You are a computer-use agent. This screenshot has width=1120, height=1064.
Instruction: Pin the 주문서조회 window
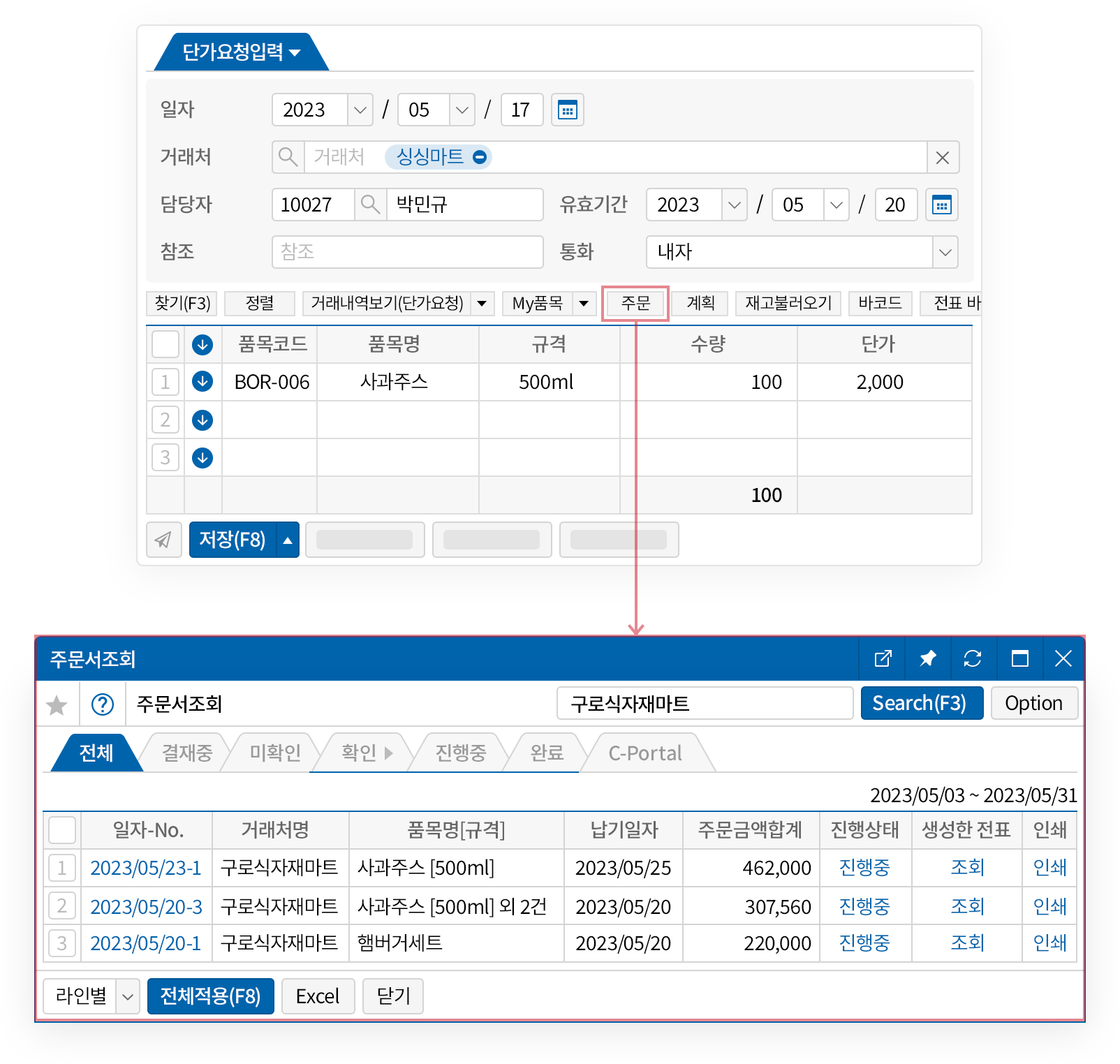coord(927,658)
